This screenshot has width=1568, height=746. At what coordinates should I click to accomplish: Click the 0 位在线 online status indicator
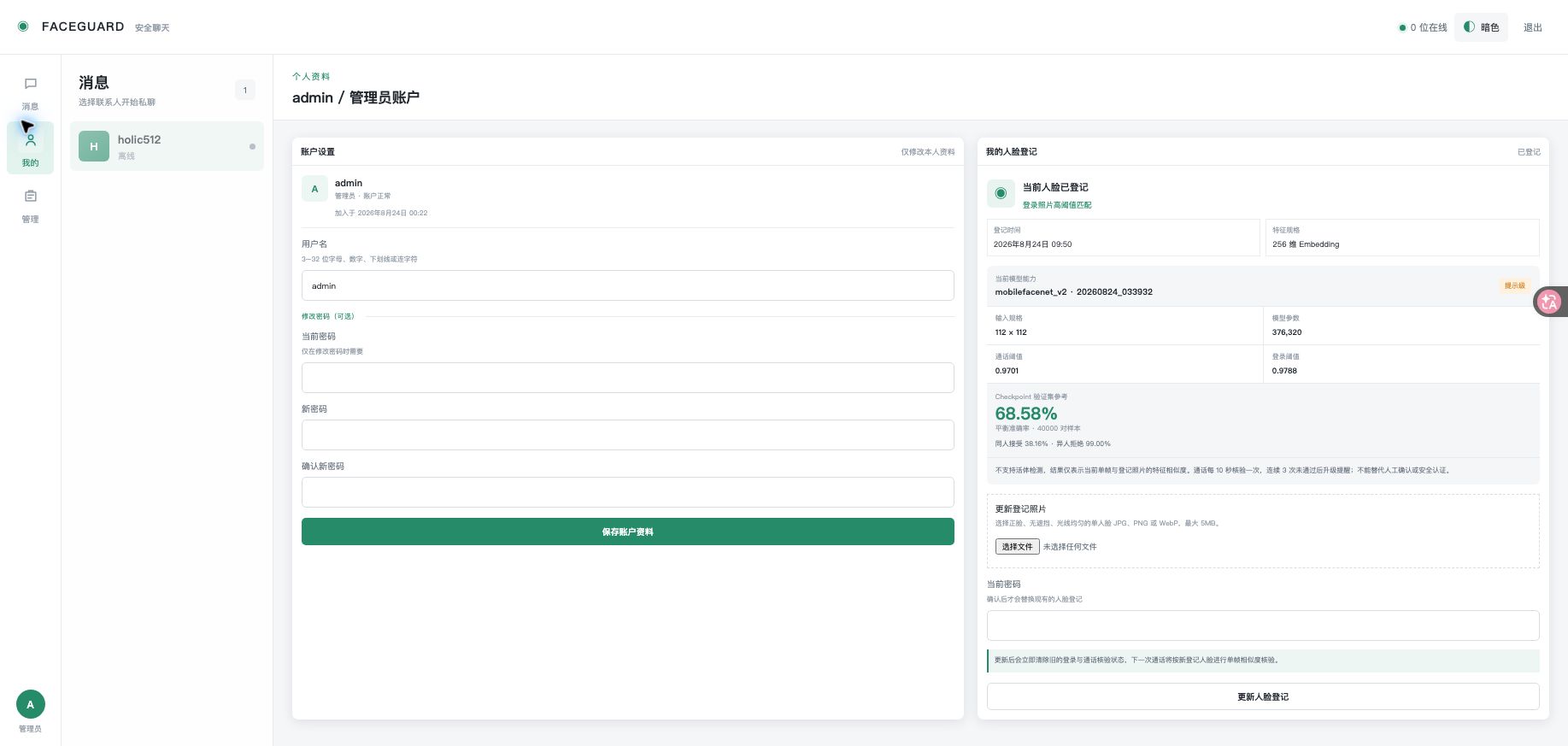(x=1423, y=27)
